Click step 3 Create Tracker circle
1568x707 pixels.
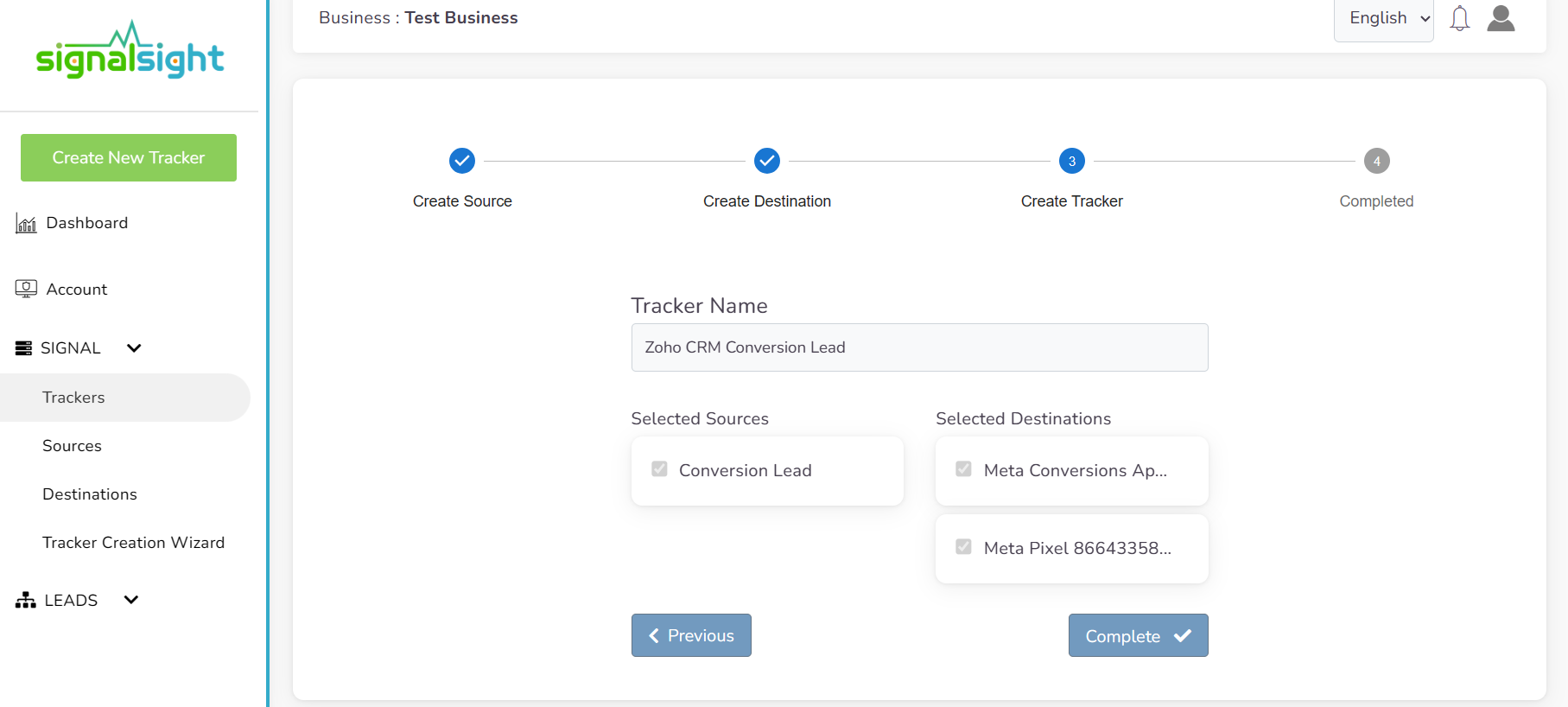click(x=1072, y=161)
